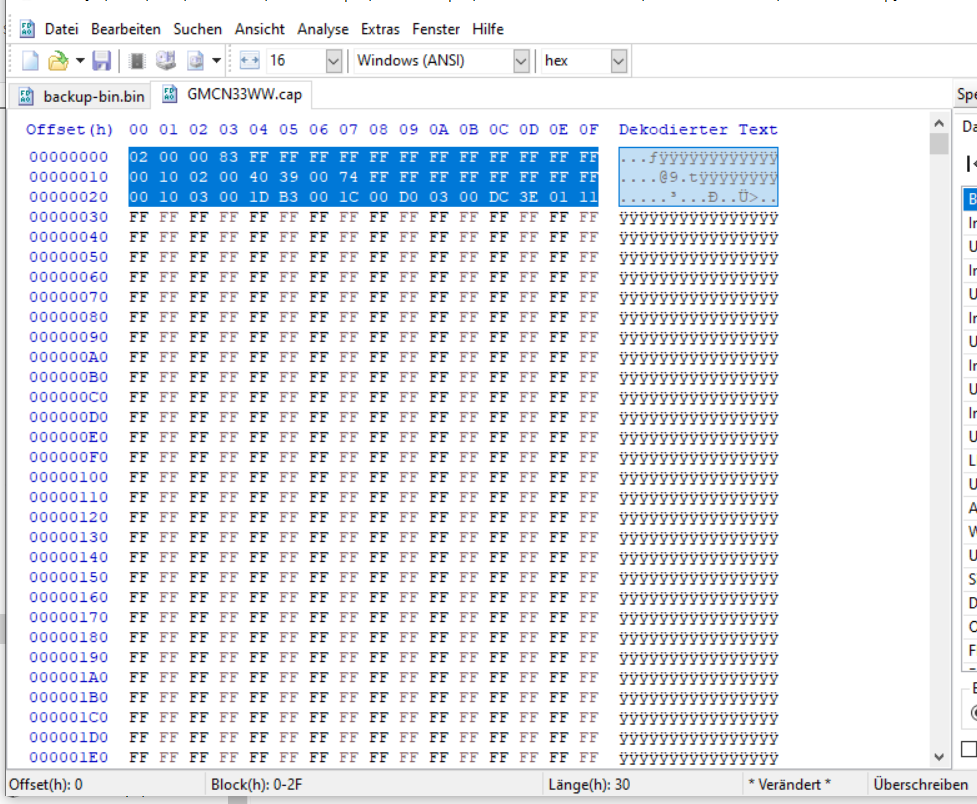Click offset row 00000010
The height and width of the screenshot is (804, 977).
click(69, 177)
